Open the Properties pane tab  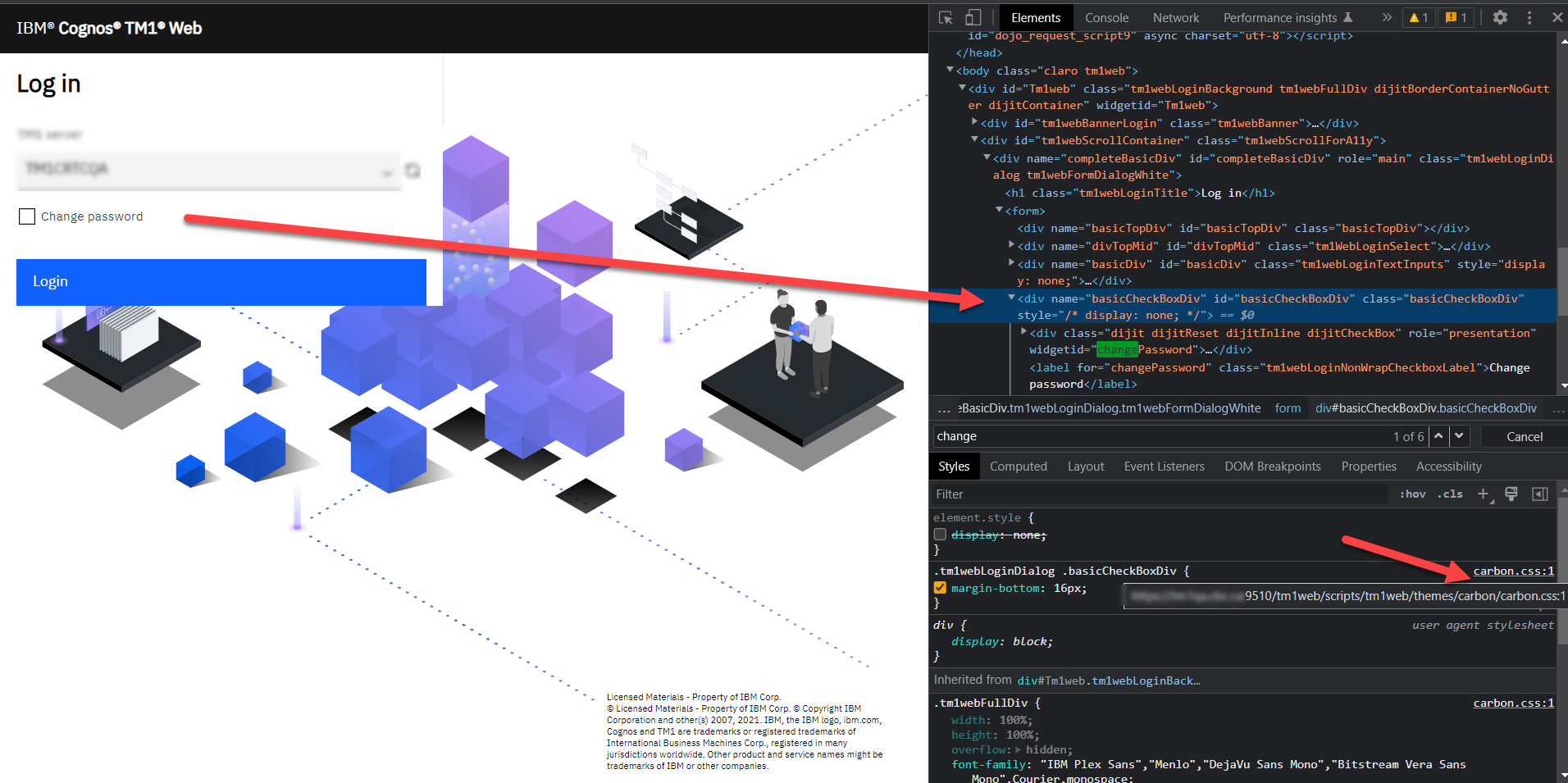pos(1369,466)
